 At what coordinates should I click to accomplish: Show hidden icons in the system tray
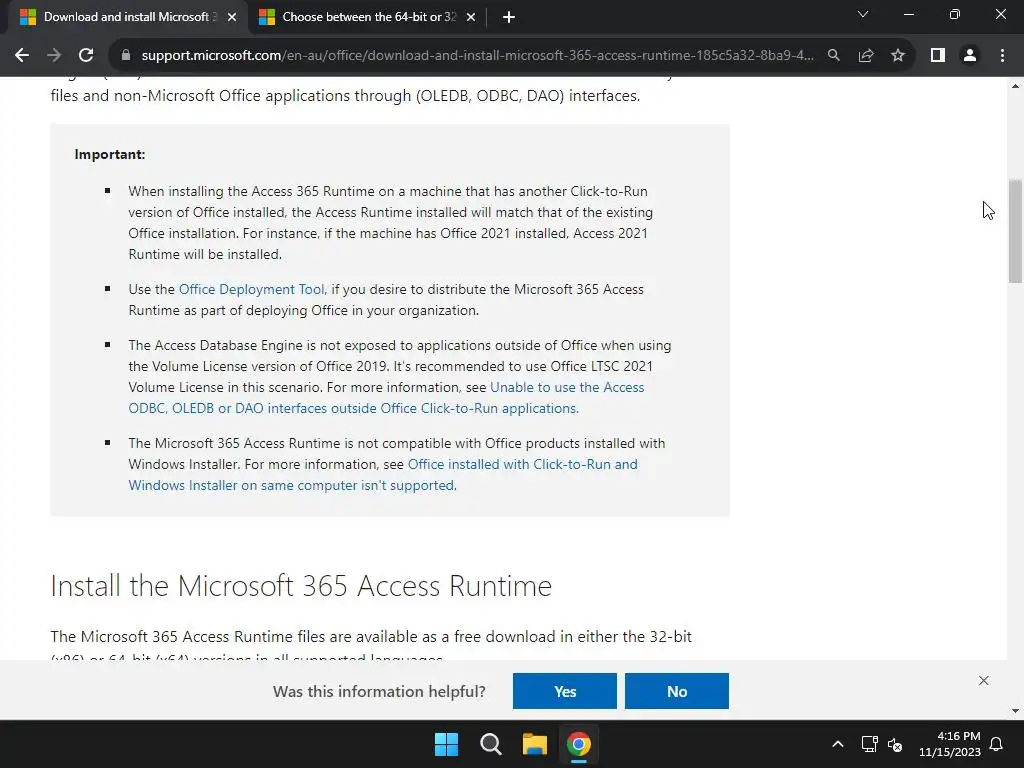(838, 744)
